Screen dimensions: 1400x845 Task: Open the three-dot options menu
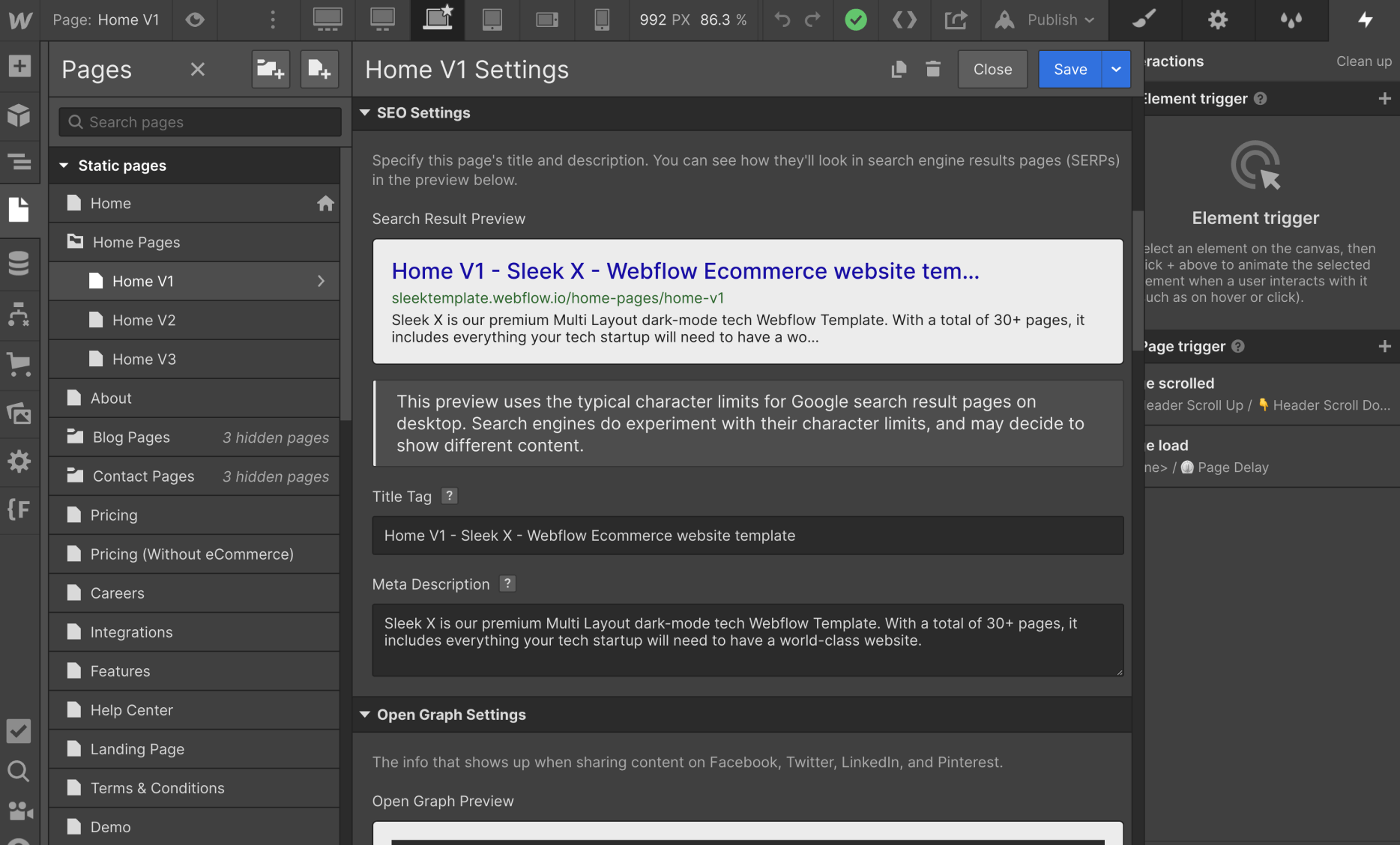coord(272,20)
